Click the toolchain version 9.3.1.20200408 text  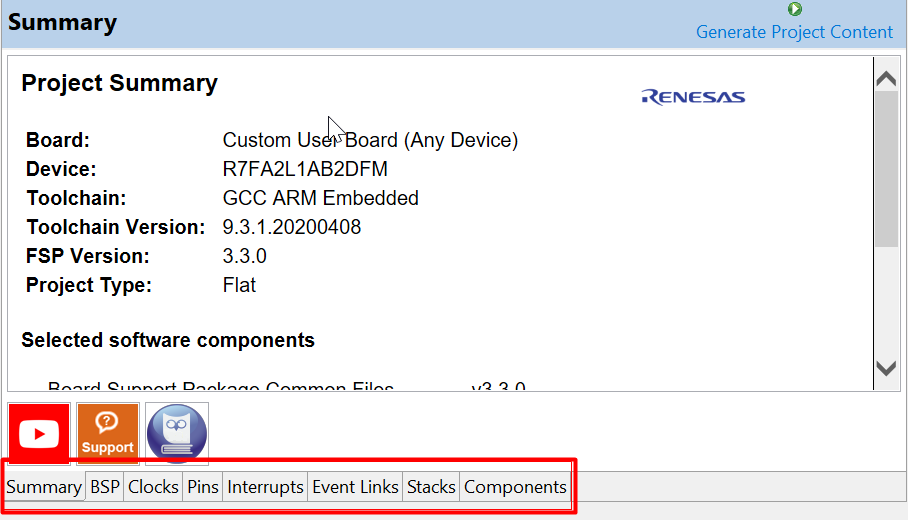(292, 227)
